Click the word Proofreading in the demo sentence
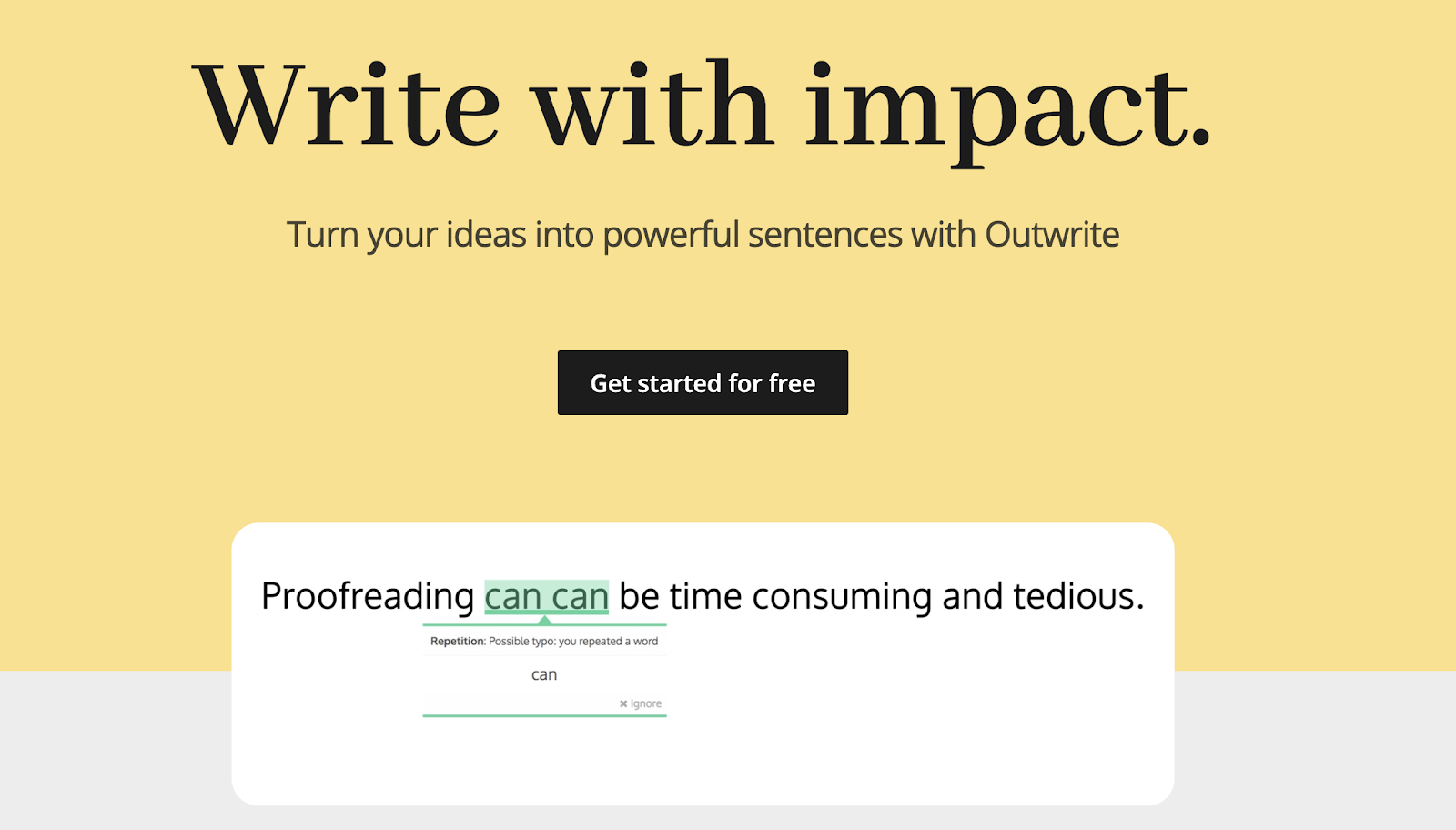The height and width of the screenshot is (830, 1456). pos(368,597)
